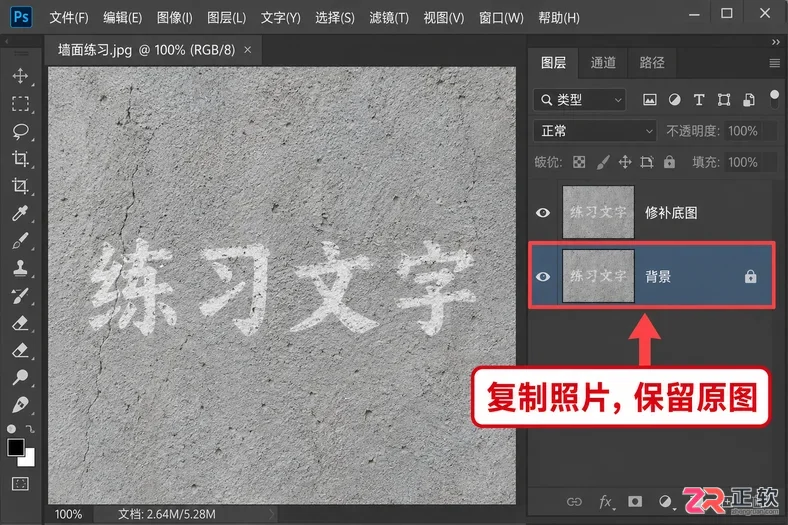Open the 类型 filter dropdown
The image size is (788, 525).
point(580,100)
